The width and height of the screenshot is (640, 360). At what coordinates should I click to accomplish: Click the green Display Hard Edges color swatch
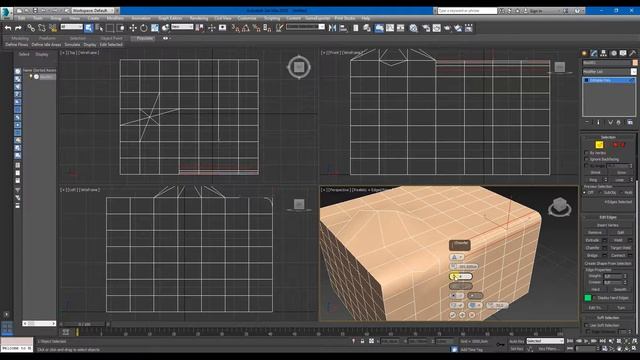588,298
